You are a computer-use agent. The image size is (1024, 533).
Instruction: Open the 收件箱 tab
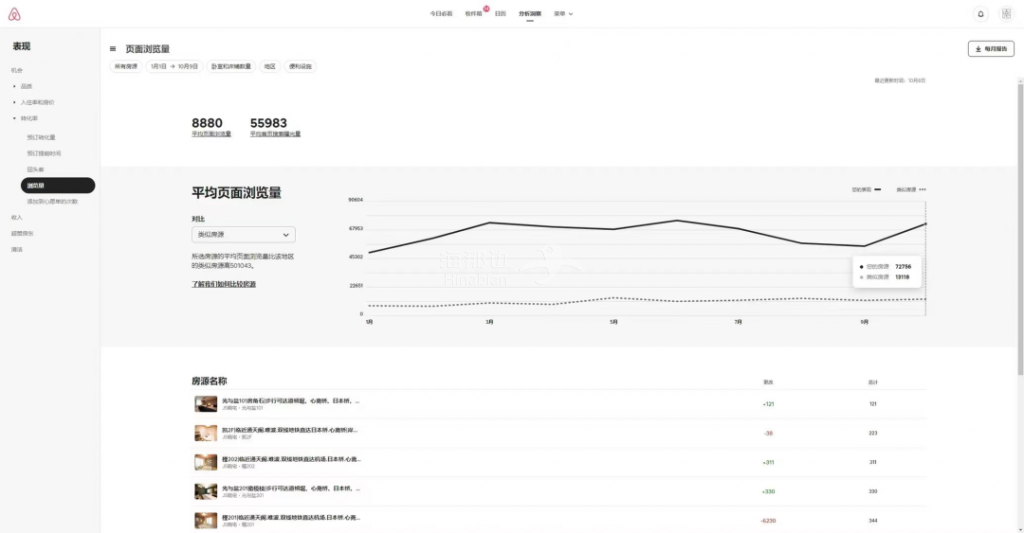coord(473,14)
